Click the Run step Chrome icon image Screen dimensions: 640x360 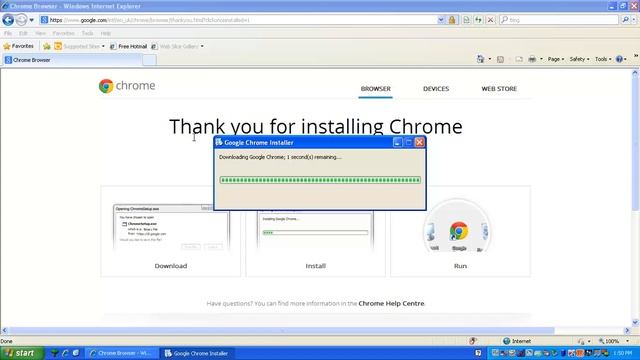coord(459,231)
